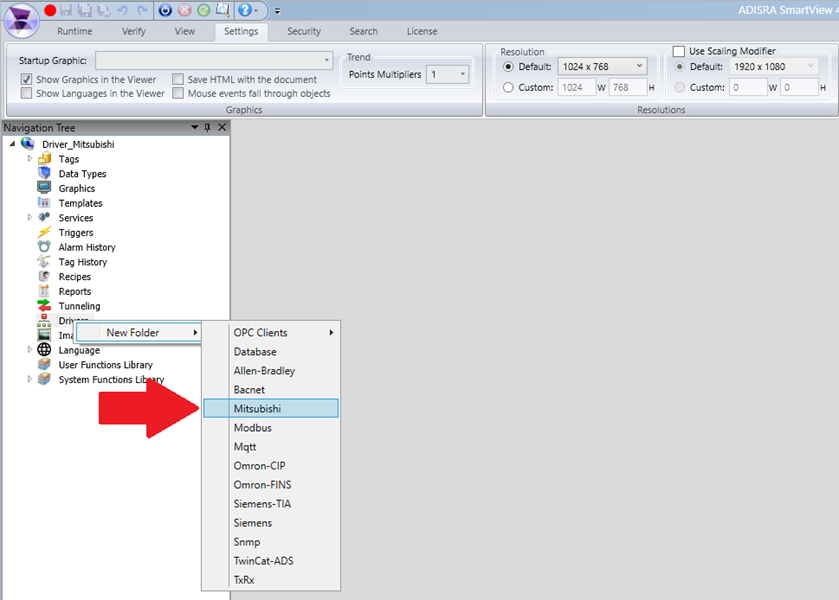Select Resolution Default radio button
This screenshot has height=600, width=839.
(x=508, y=67)
